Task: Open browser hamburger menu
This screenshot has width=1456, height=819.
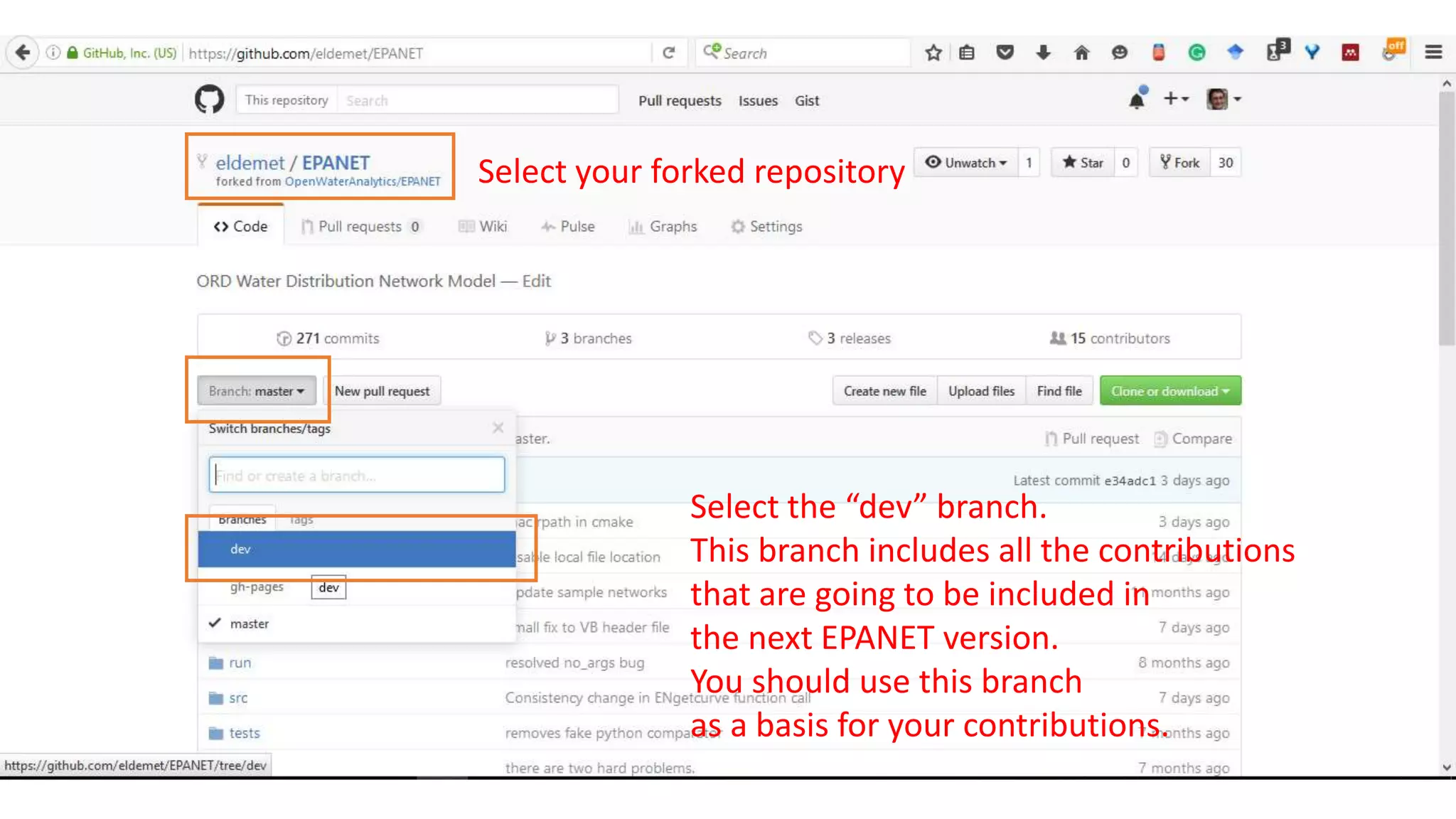Action: [x=1433, y=53]
